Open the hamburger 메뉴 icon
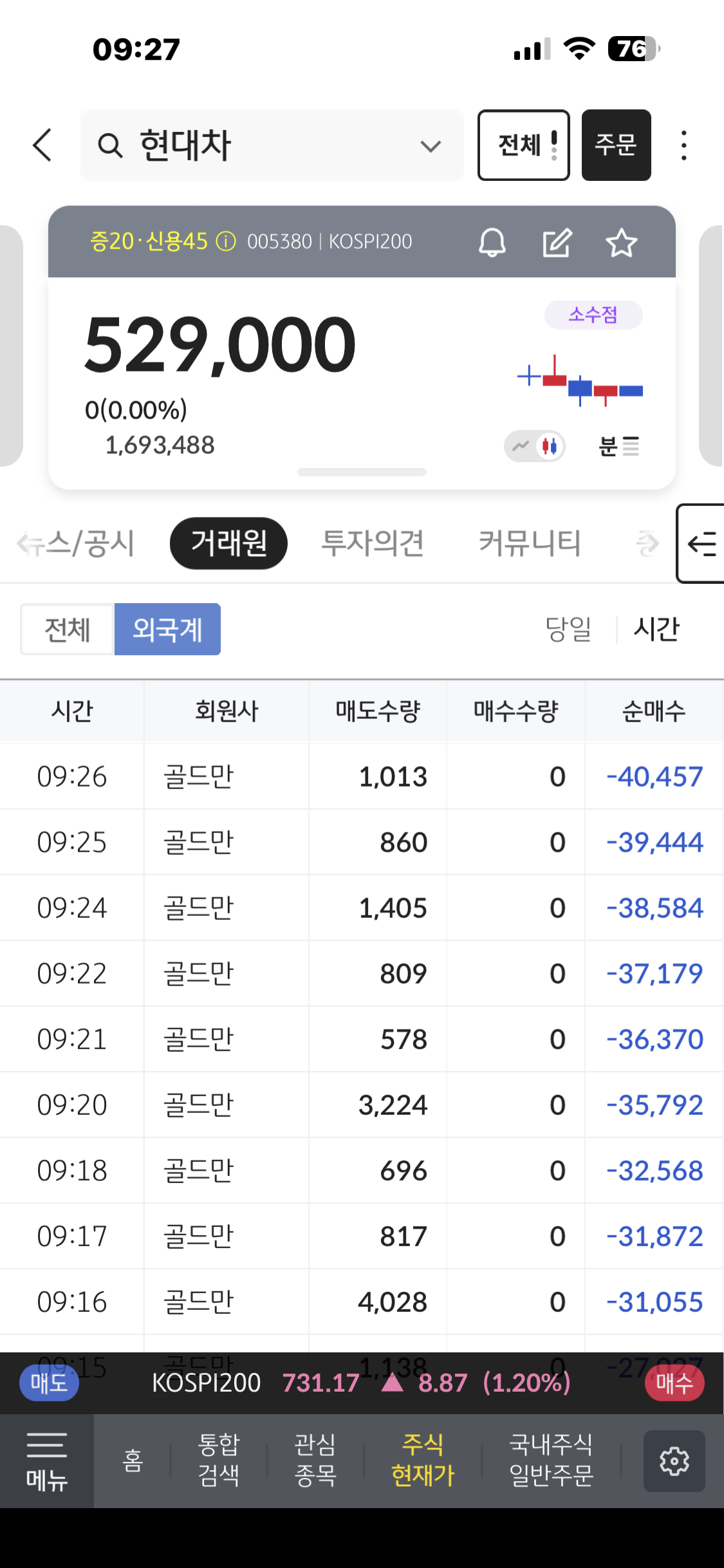 [46, 1461]
